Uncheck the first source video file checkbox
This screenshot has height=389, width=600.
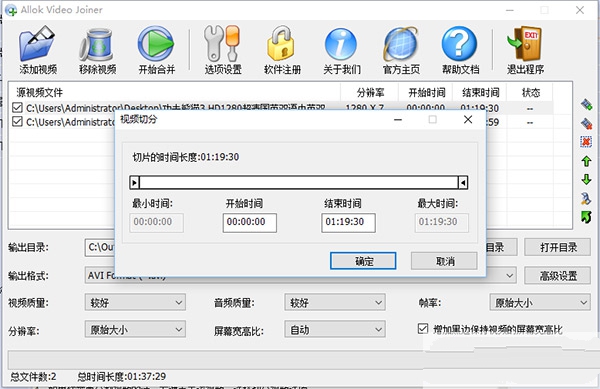[x=17, y=107]
